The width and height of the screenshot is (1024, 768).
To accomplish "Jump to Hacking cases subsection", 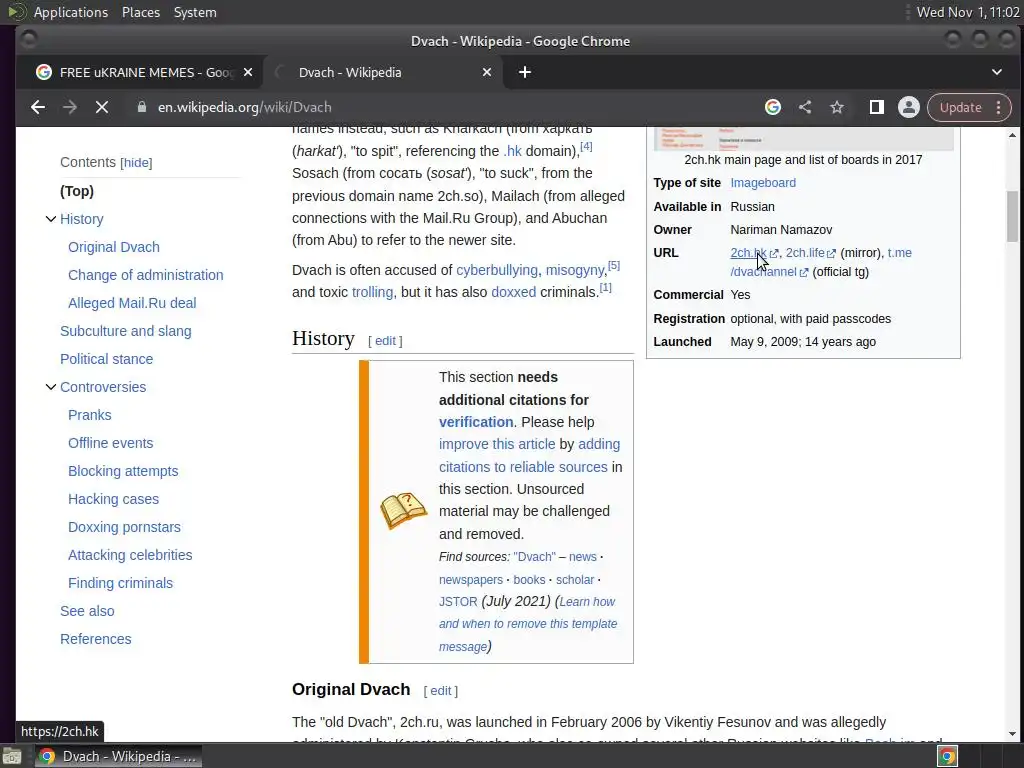I will (x=113, y=499).
